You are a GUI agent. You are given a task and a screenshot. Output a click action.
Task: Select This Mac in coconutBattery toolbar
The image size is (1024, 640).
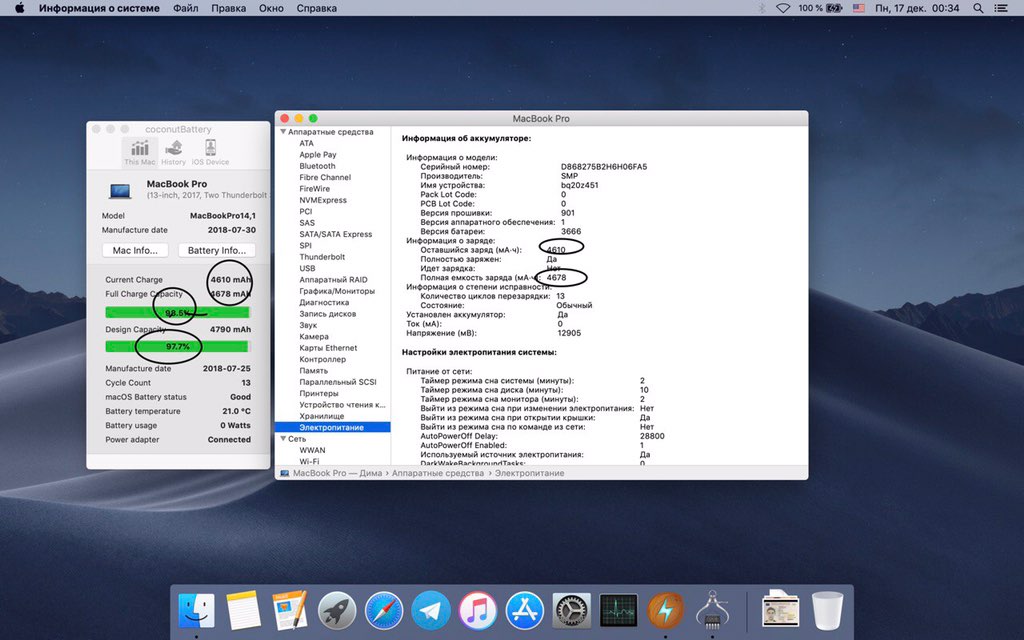(x=140, y=153)
